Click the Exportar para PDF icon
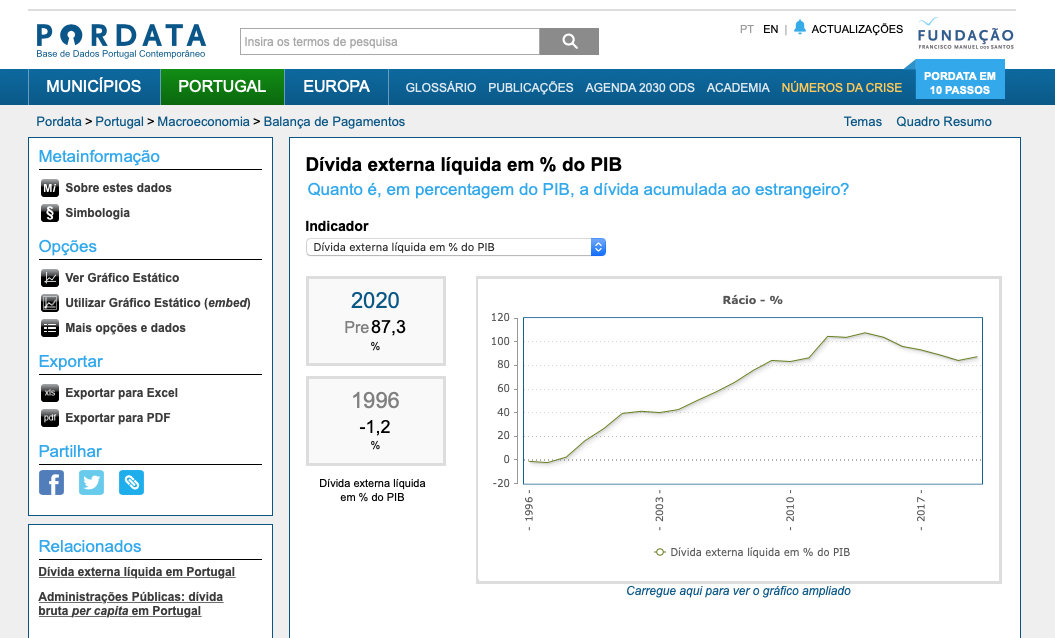Viewport: 1055px width, 638px height. tap(50, 418)
